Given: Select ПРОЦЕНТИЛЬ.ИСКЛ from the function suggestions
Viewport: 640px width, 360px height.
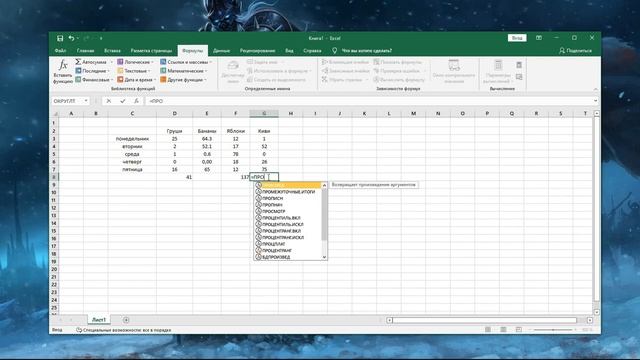Looking at the screenshot, I should 288,224.
